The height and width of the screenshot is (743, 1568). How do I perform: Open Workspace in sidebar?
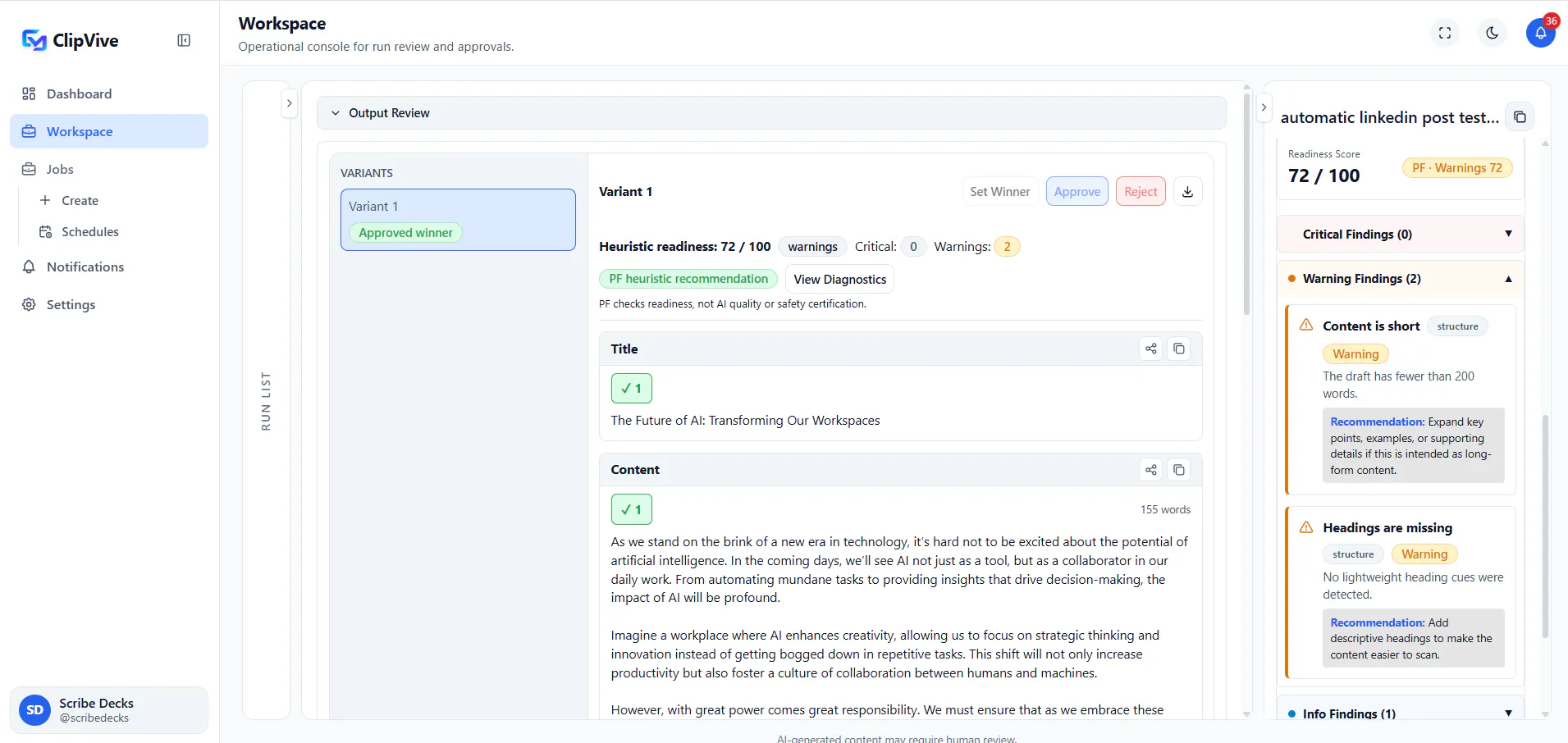[x=109, y=131]
